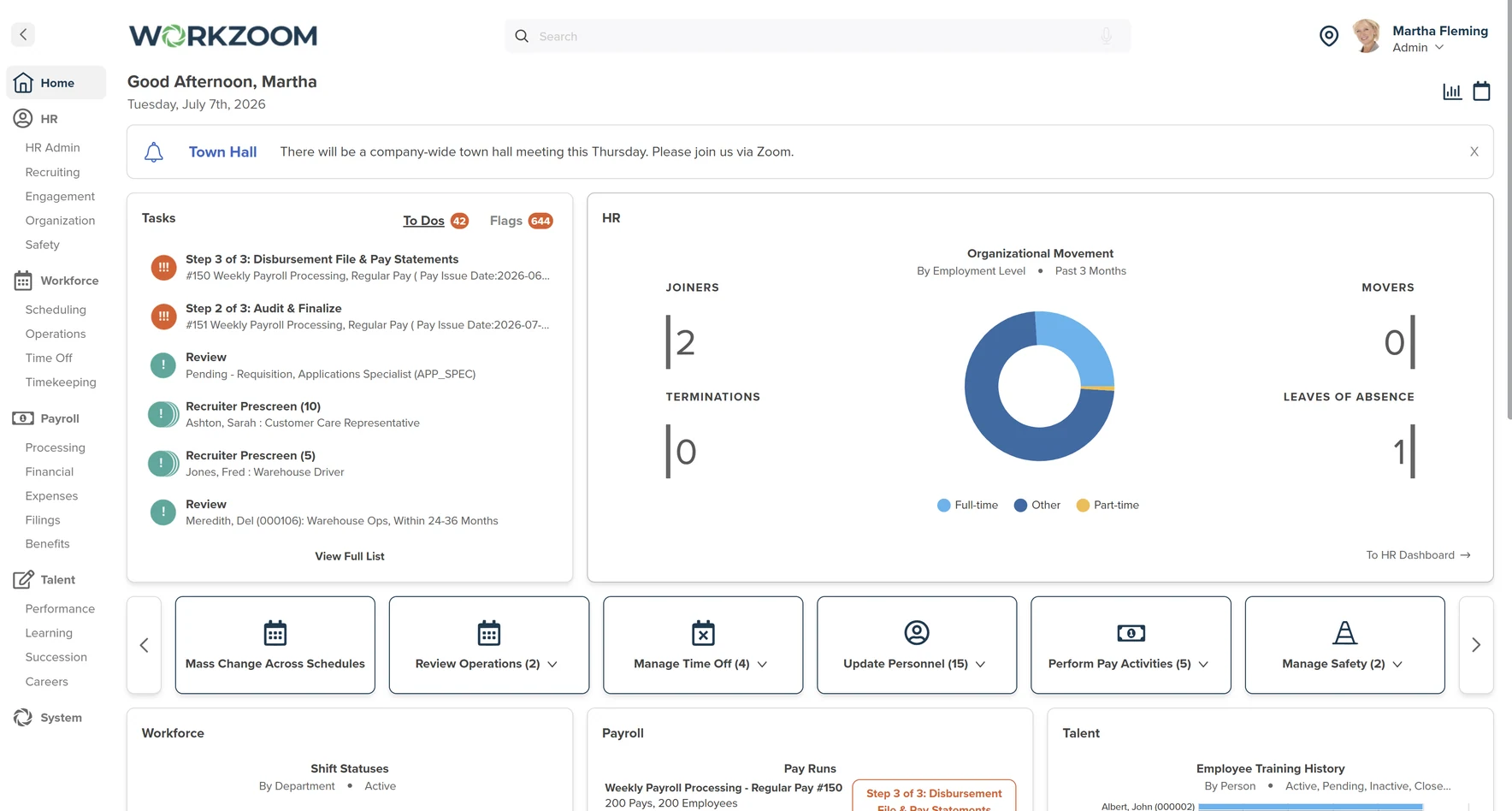The image size is (1512, 811).
Task: Expand Review Operations (2) dropdown
Action: pos(552,664)
